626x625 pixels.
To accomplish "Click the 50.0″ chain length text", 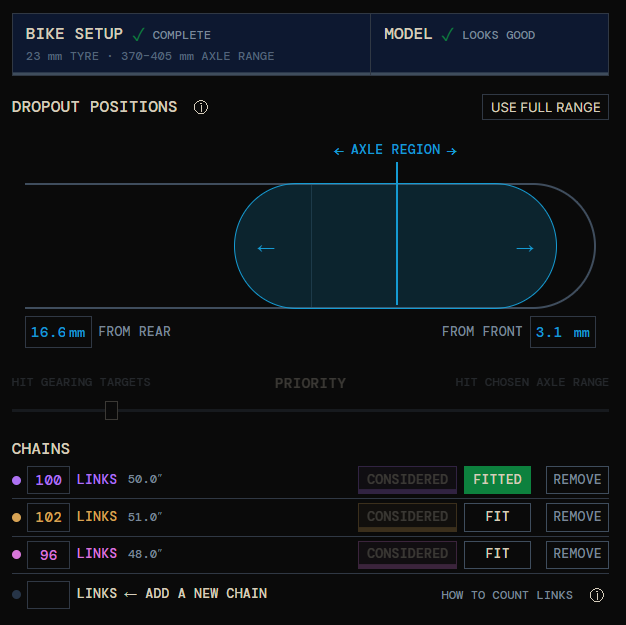I will 145,479.
